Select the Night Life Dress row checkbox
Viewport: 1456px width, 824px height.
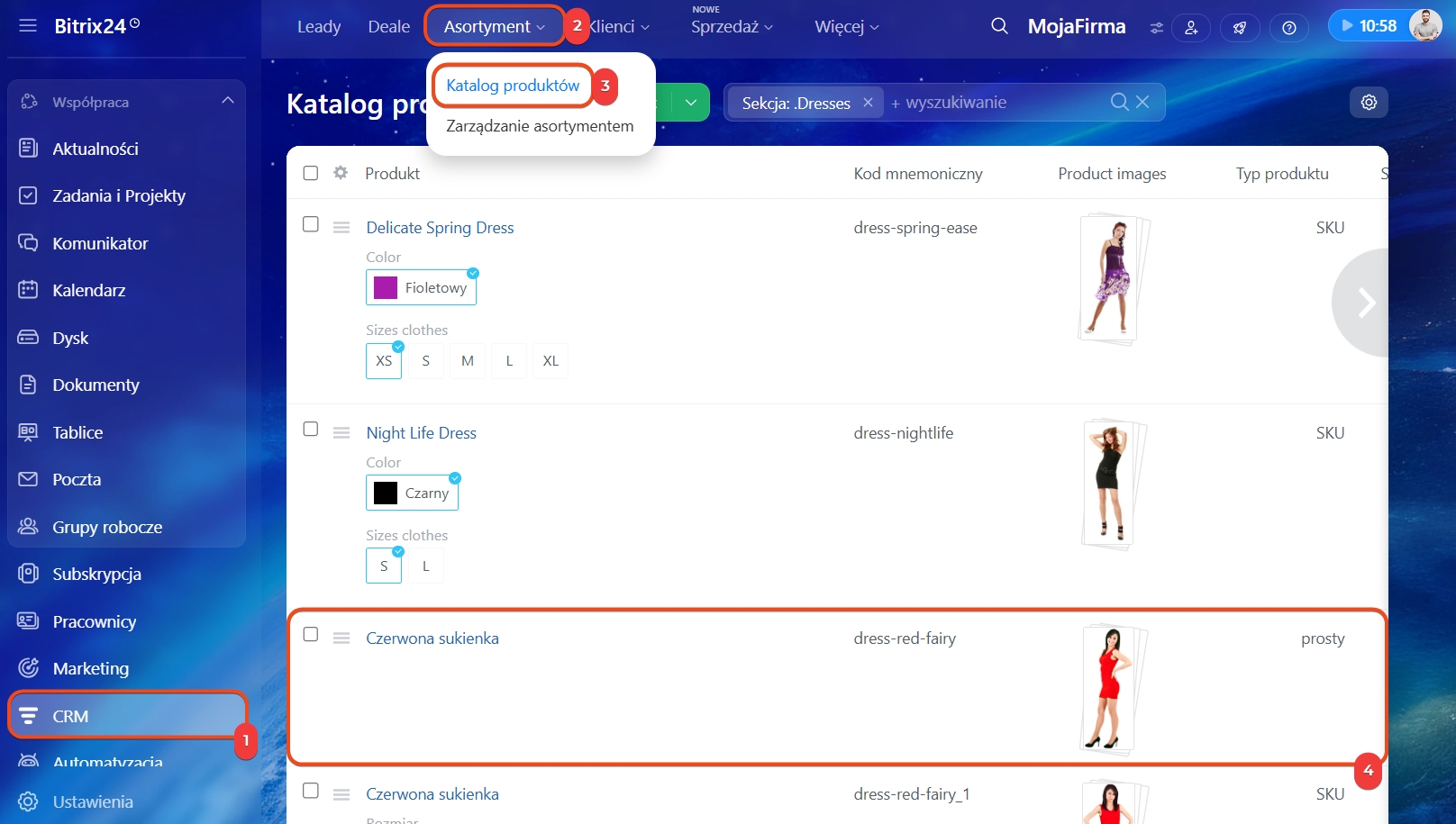pyautogui.click(x=311, y=430)
